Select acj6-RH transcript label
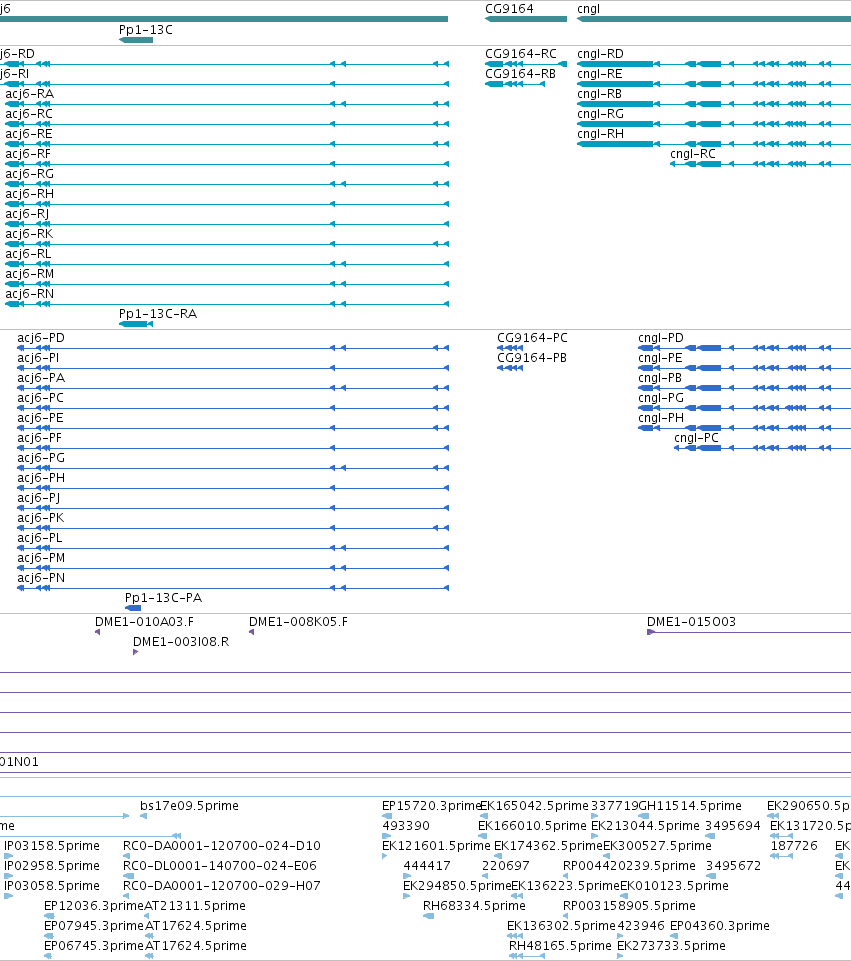The image size is (851, 961). (x=29, y=194)
